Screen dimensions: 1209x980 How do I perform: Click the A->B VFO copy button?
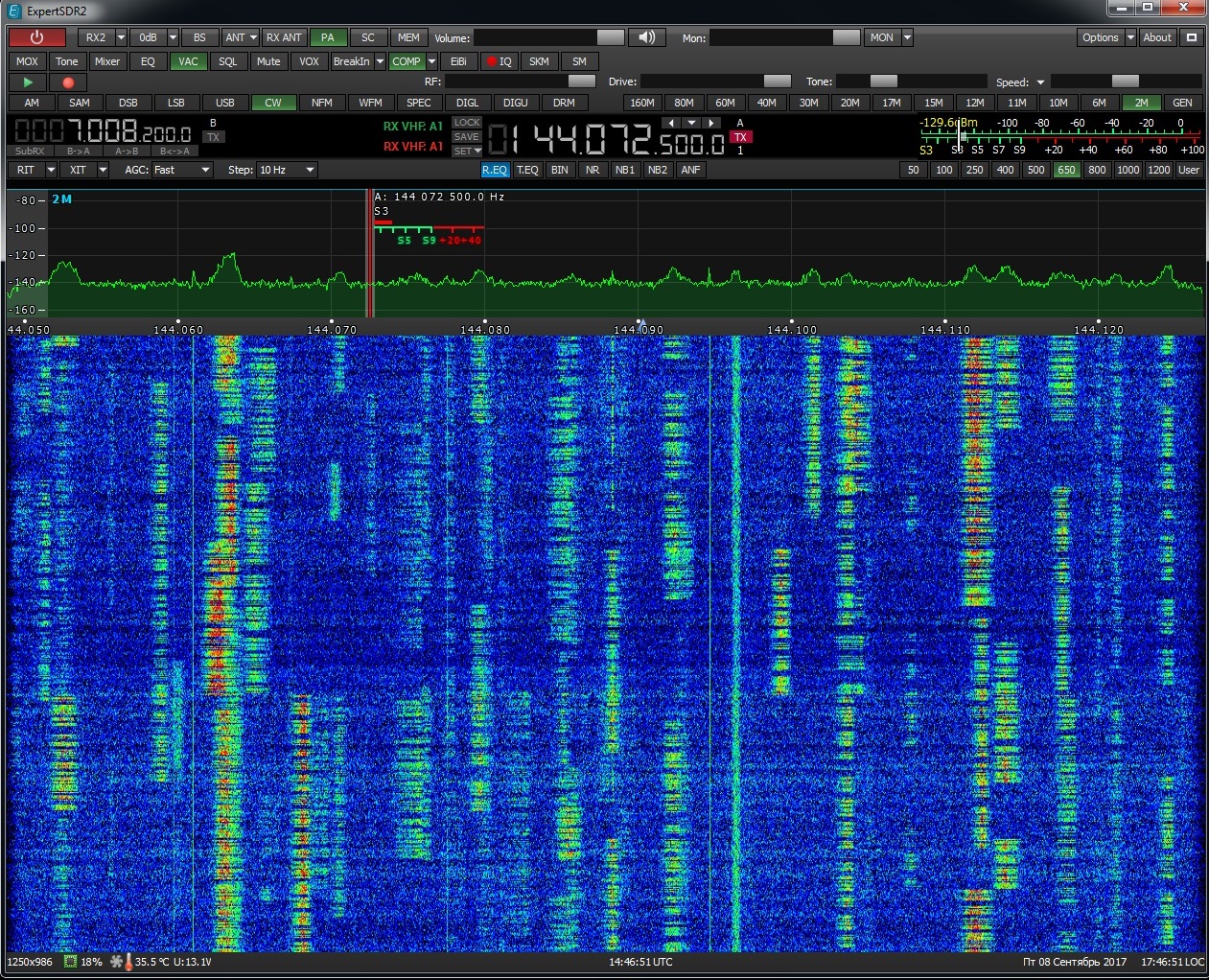127,151
